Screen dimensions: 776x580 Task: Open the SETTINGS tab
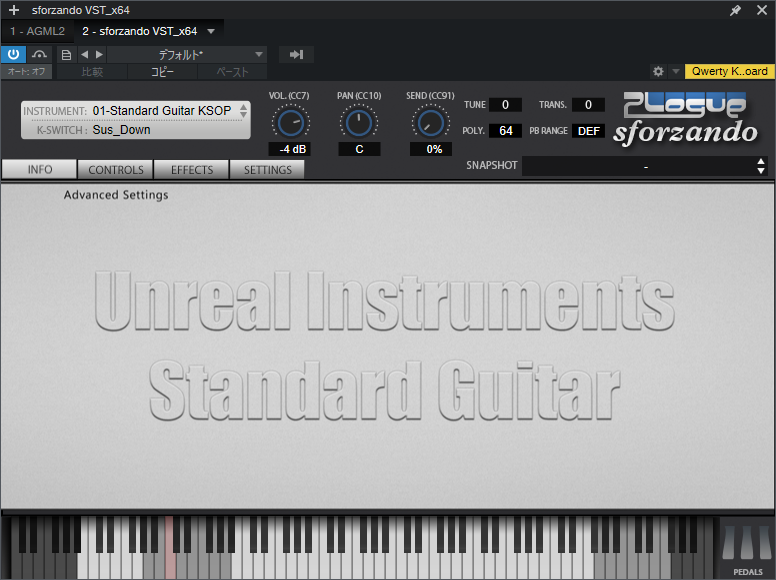[268, 170]
